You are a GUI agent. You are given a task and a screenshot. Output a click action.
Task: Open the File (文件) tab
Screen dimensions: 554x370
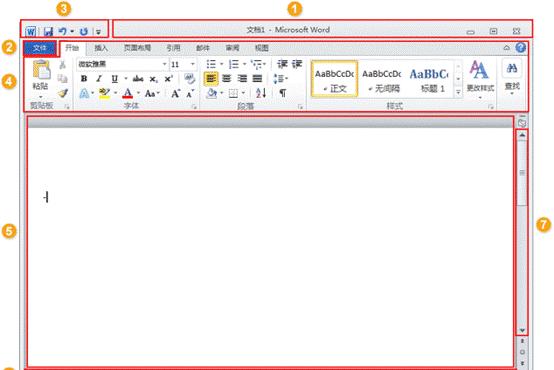coord(40,48)
